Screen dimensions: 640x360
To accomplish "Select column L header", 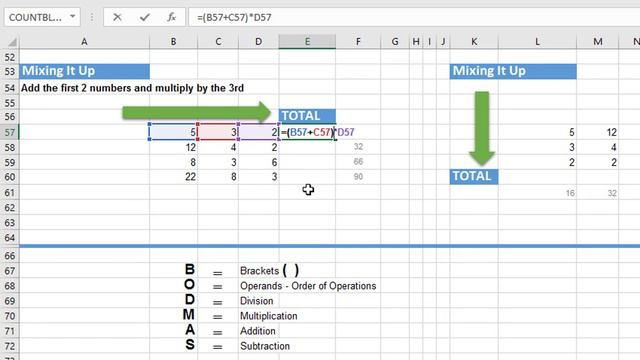I will point(537,42).
